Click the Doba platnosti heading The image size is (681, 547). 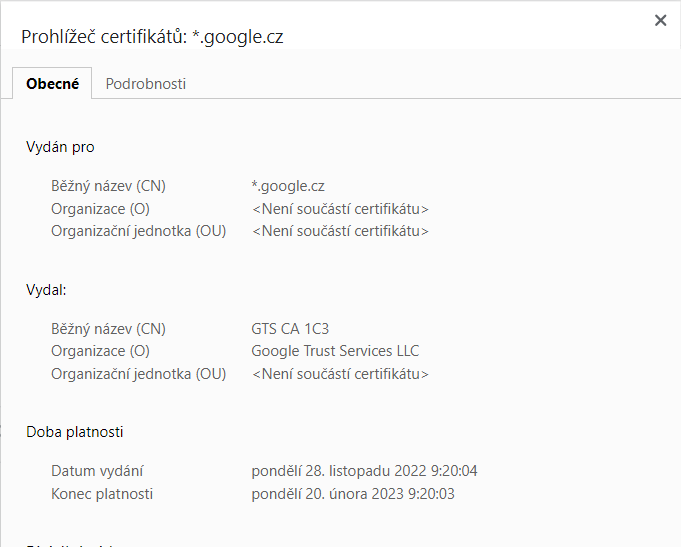click(x=75, y=432)
